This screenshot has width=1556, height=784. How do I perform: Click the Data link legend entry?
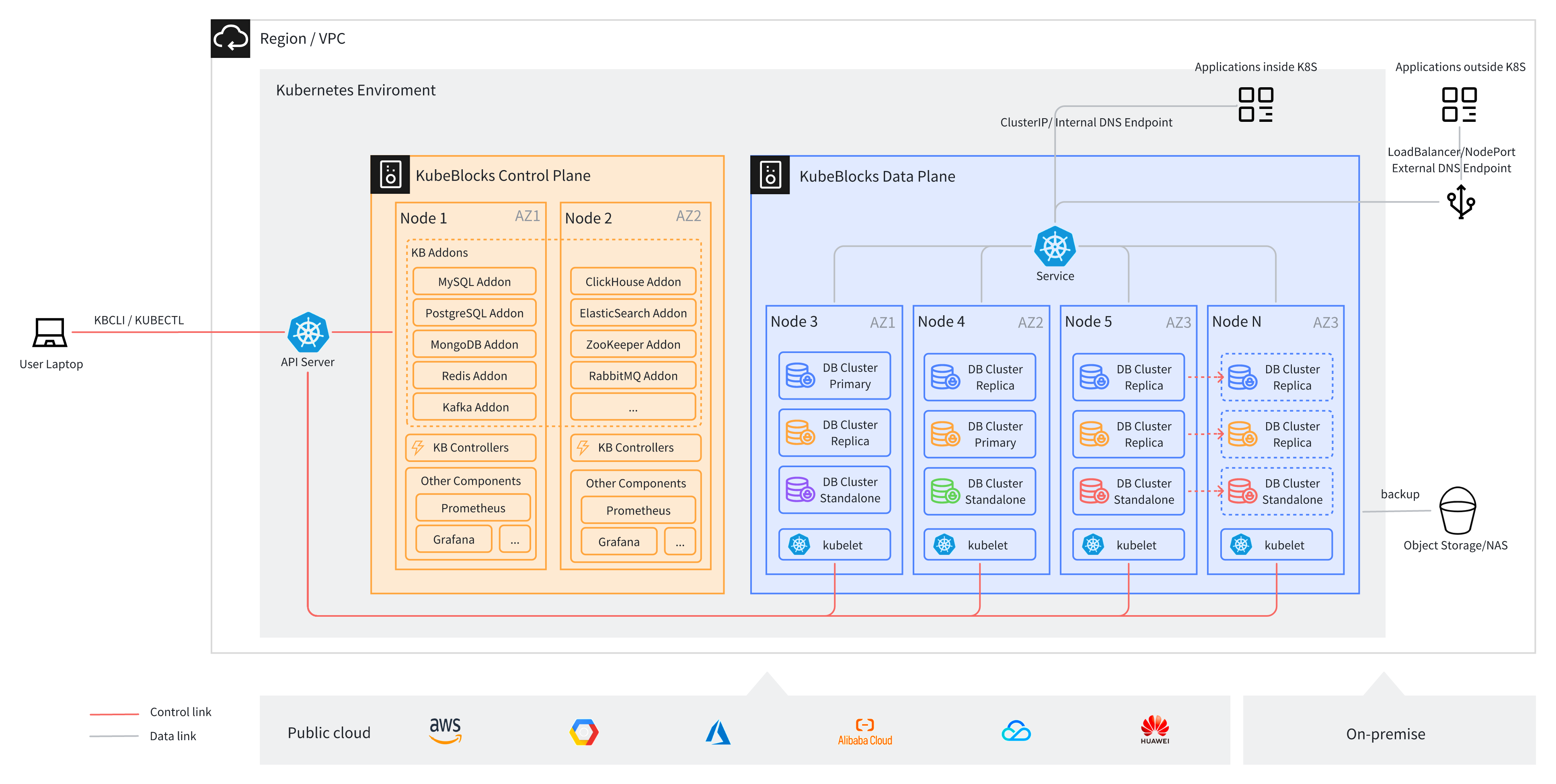(143, 736)
